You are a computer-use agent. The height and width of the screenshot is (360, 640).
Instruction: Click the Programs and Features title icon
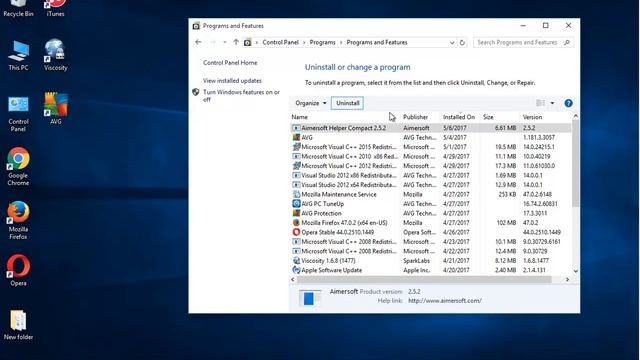click(196, 26)
